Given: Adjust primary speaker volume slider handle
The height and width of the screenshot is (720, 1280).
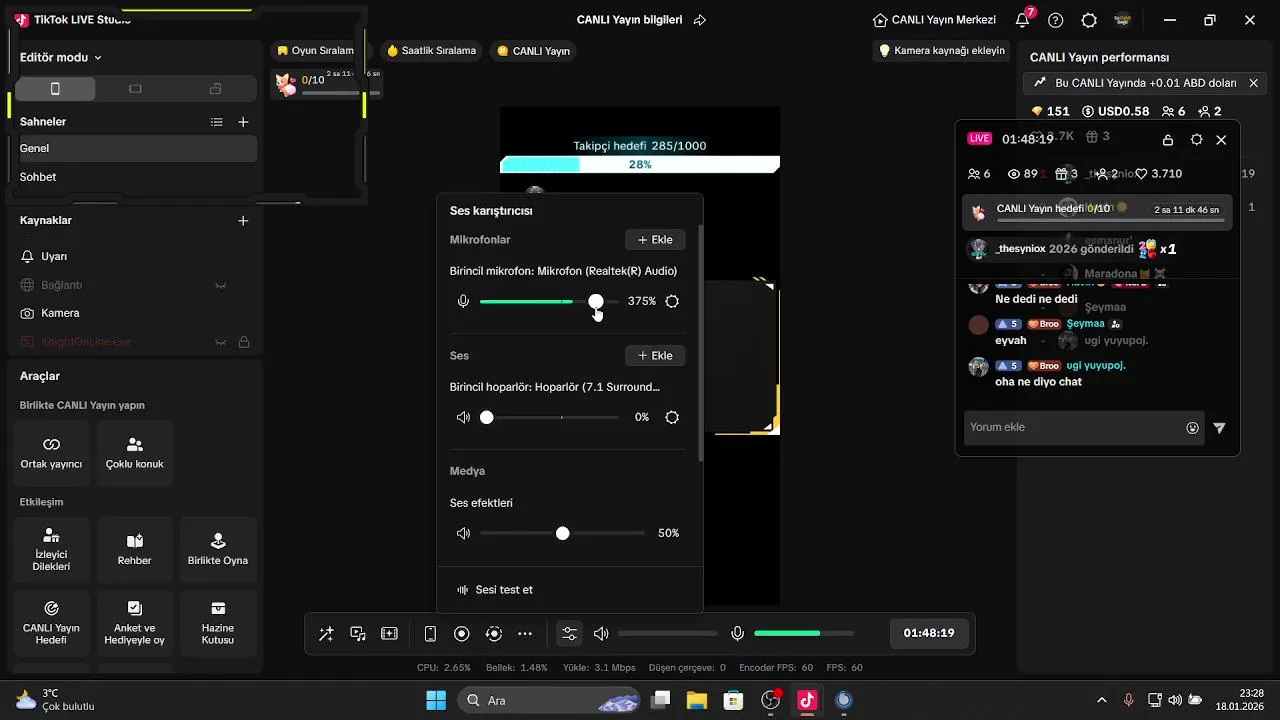Looking at the screenshot, I should coord(486,417).
